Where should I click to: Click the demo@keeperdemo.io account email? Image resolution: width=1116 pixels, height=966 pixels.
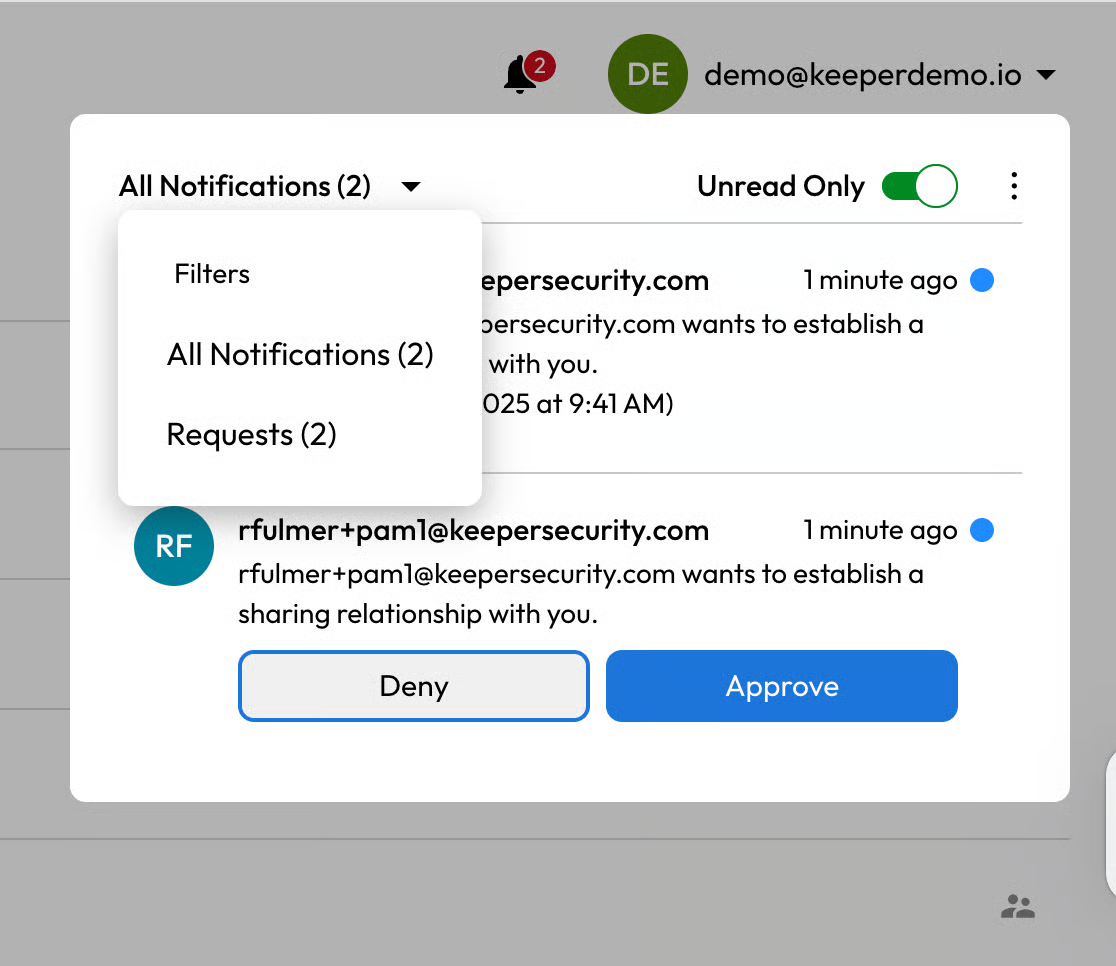(x=862, y=75)
